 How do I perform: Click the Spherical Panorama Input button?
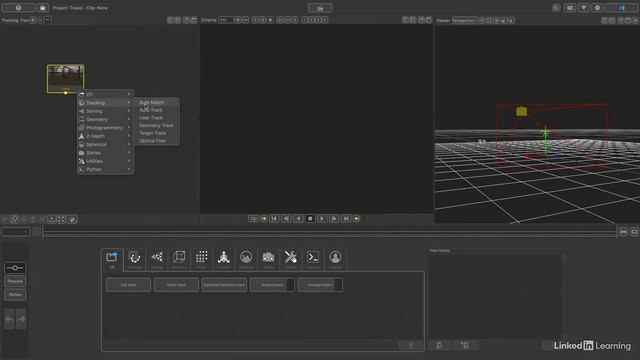point(224,285)
